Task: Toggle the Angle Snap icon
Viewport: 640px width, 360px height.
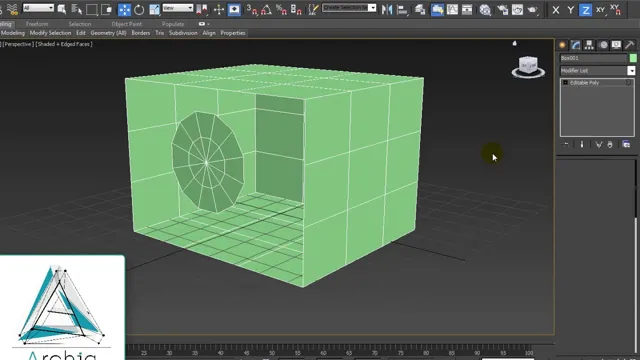Action: pos(267,9)
